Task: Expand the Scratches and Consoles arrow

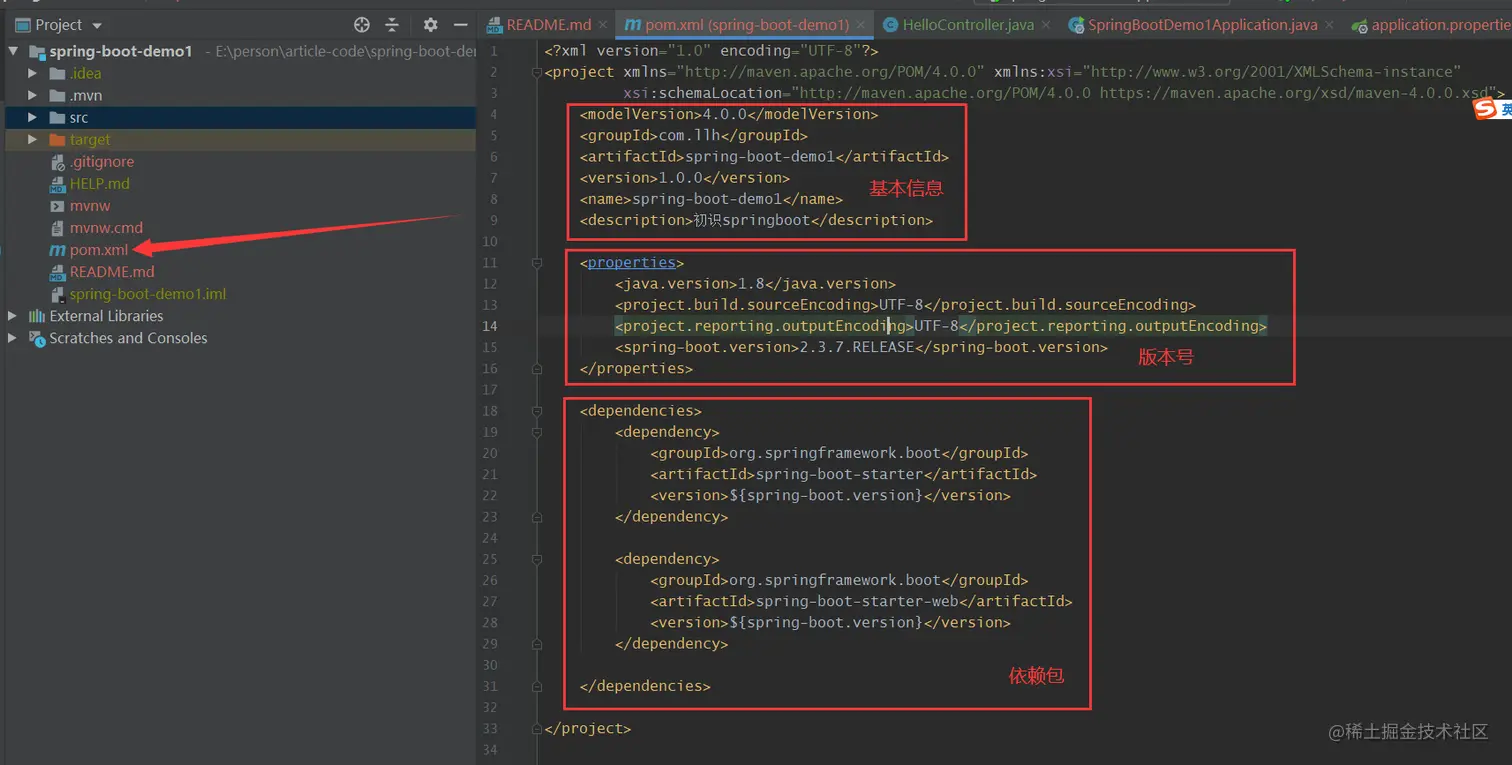Action: [13, 338]
